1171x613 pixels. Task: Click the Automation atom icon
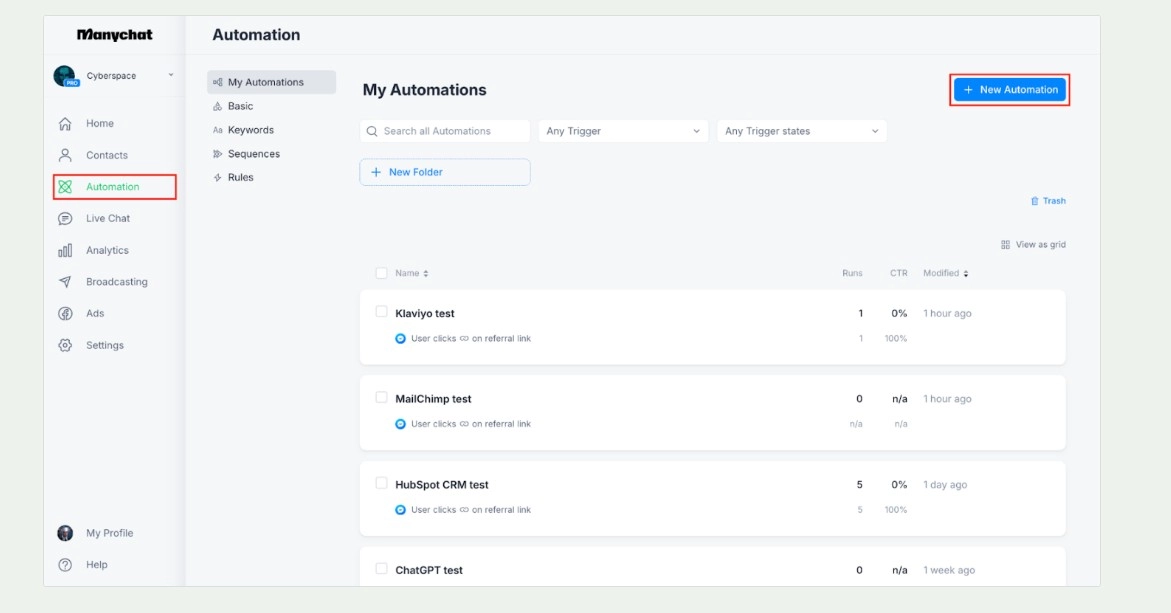pos(66,187)
